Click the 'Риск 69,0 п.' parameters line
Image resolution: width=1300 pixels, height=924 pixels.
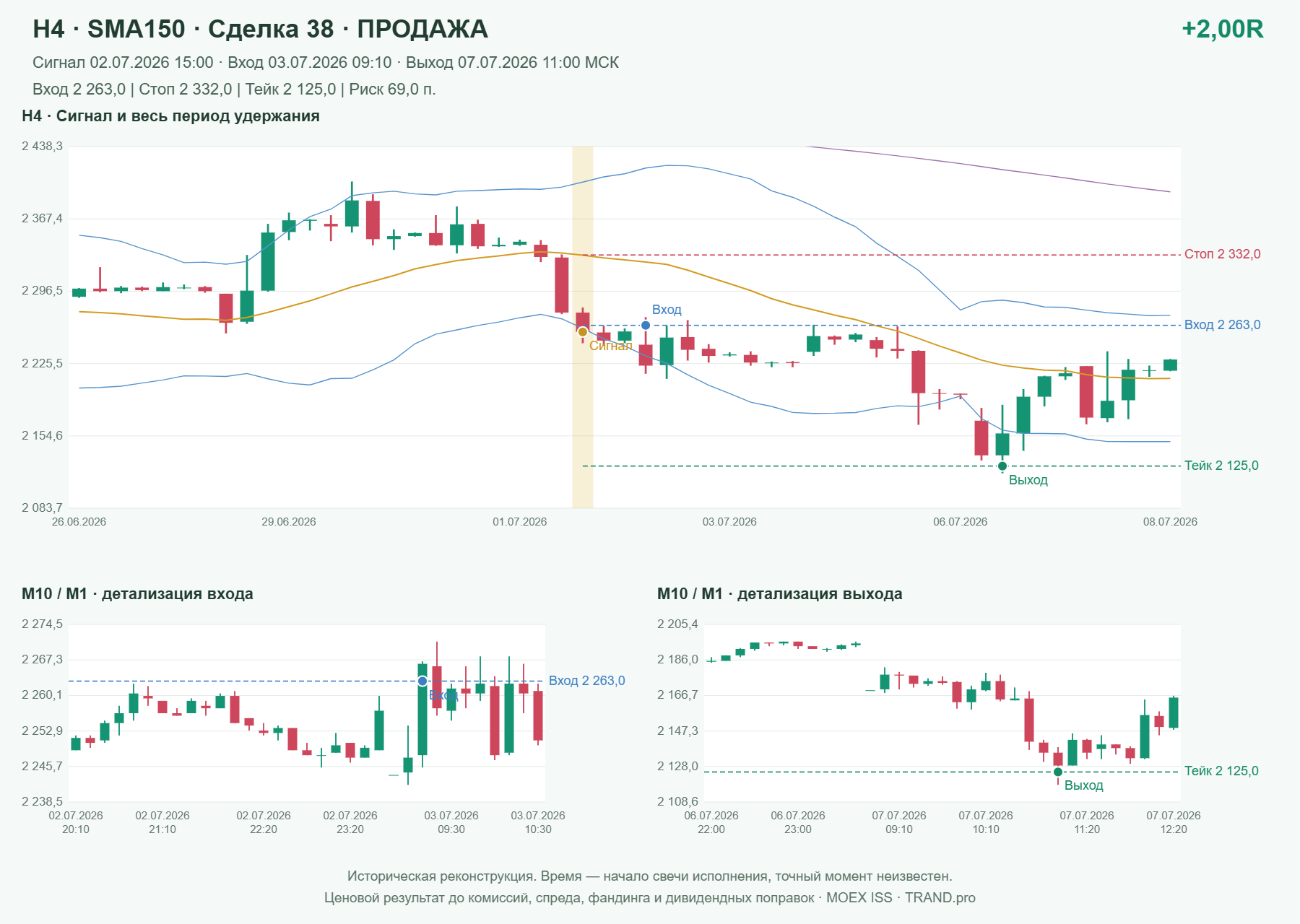click(x=234, y=90)
